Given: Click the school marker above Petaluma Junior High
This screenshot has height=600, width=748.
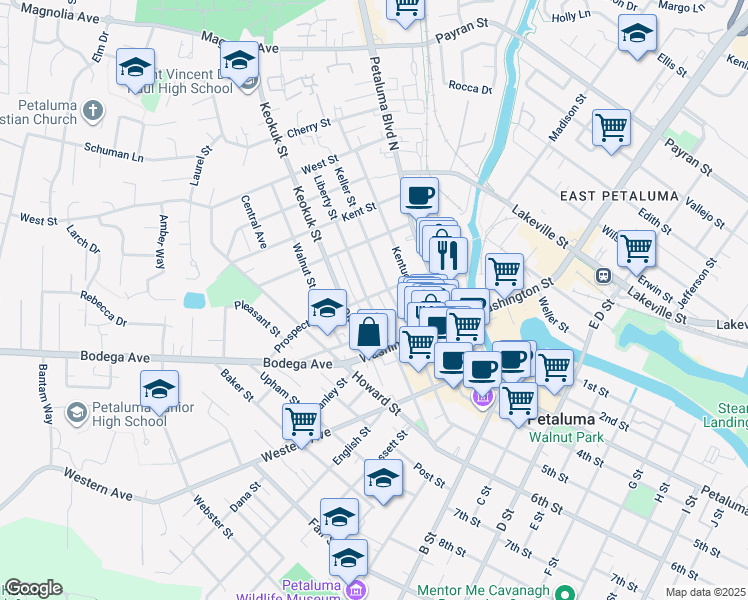Looking at the screenshot, I should [159, 389].
